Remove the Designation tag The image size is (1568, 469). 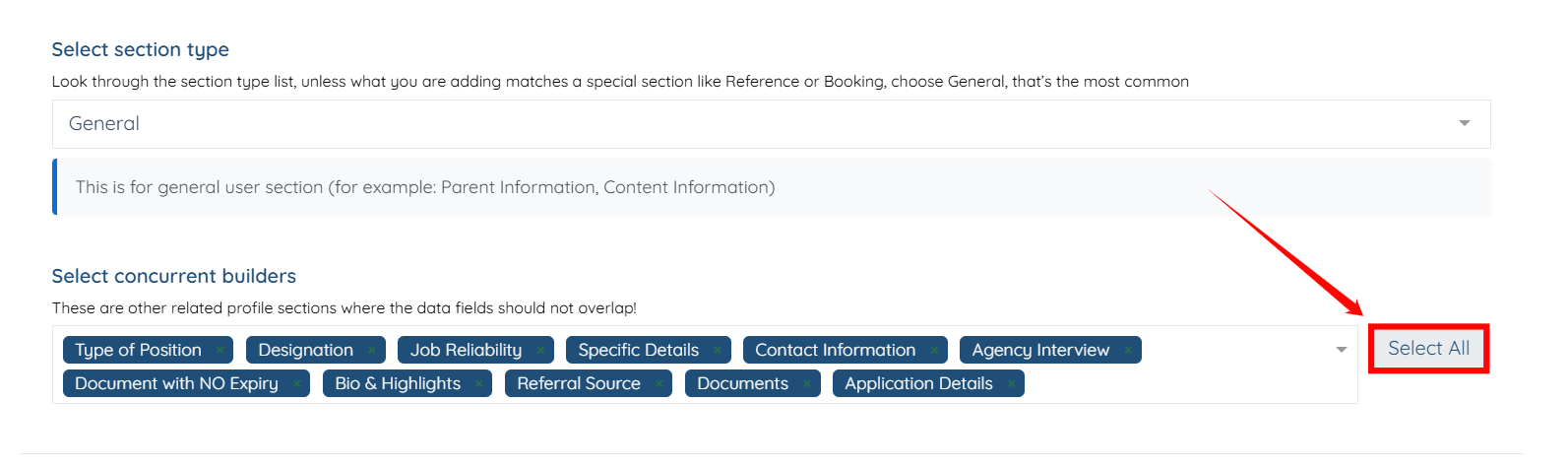372,351
